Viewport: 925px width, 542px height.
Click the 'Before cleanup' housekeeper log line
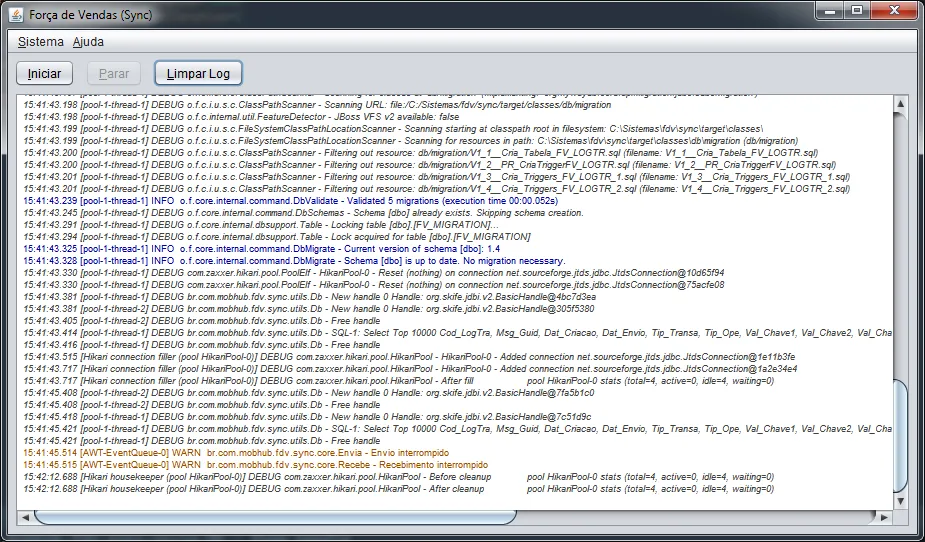pyautogui.click(x=399, y=477)
